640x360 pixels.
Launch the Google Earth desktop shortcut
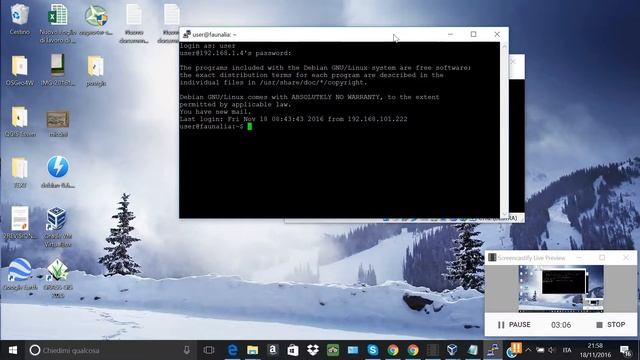19,269
